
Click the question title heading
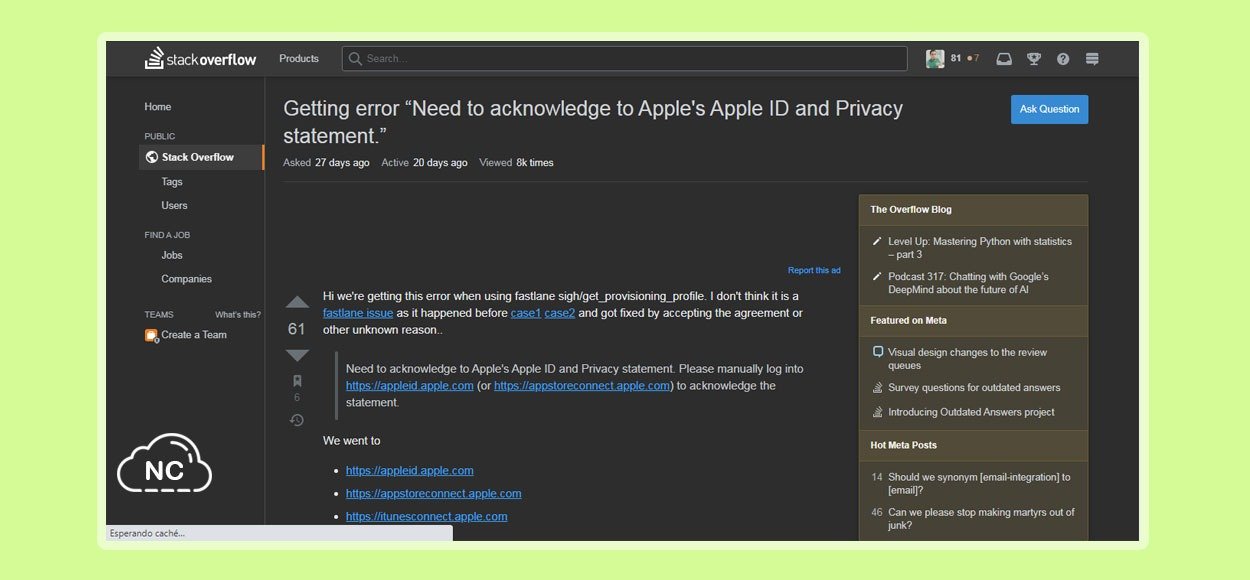tap(593, 122)
